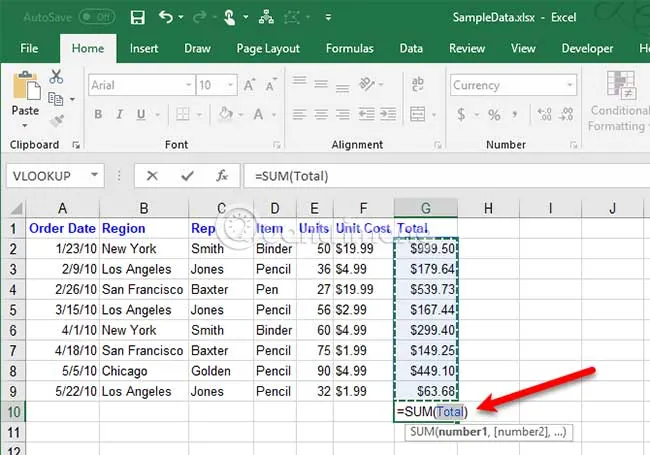Expand the Name Box VLOOKUP dropdown arrow
This screenshot has height=455, width=650.
click(95, 175)
